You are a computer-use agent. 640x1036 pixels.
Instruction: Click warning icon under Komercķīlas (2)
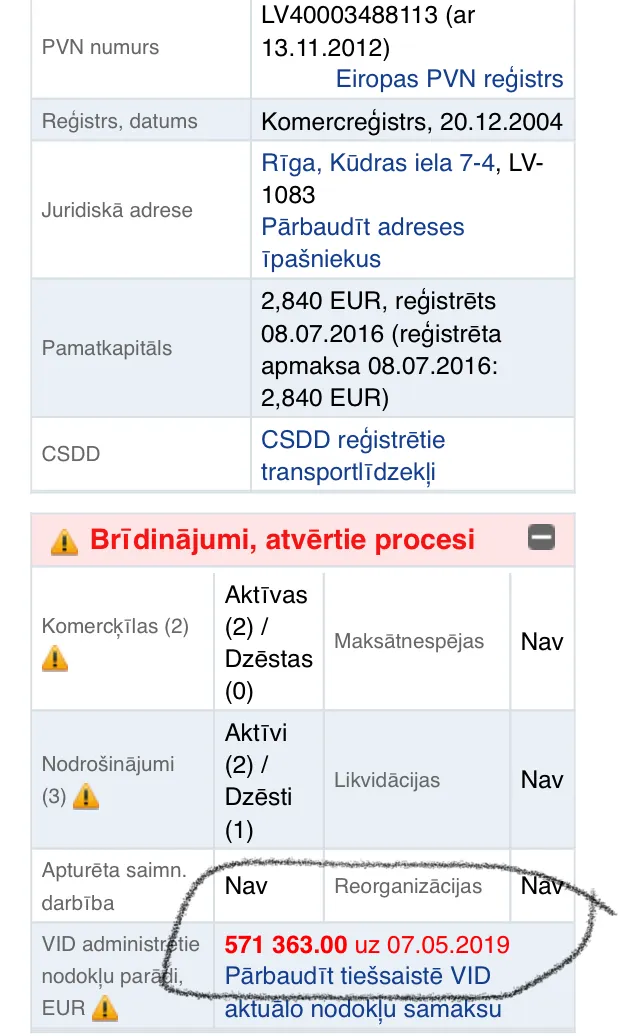pyautogui.click(x=55, y=659)
